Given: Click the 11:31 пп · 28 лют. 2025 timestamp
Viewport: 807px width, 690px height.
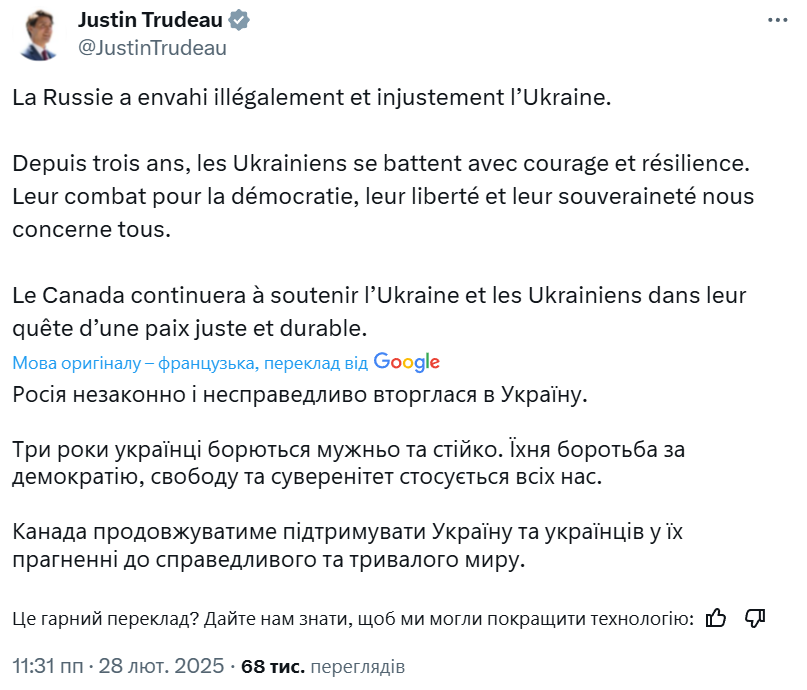Looking at the screenshot, I should (118, 665).
